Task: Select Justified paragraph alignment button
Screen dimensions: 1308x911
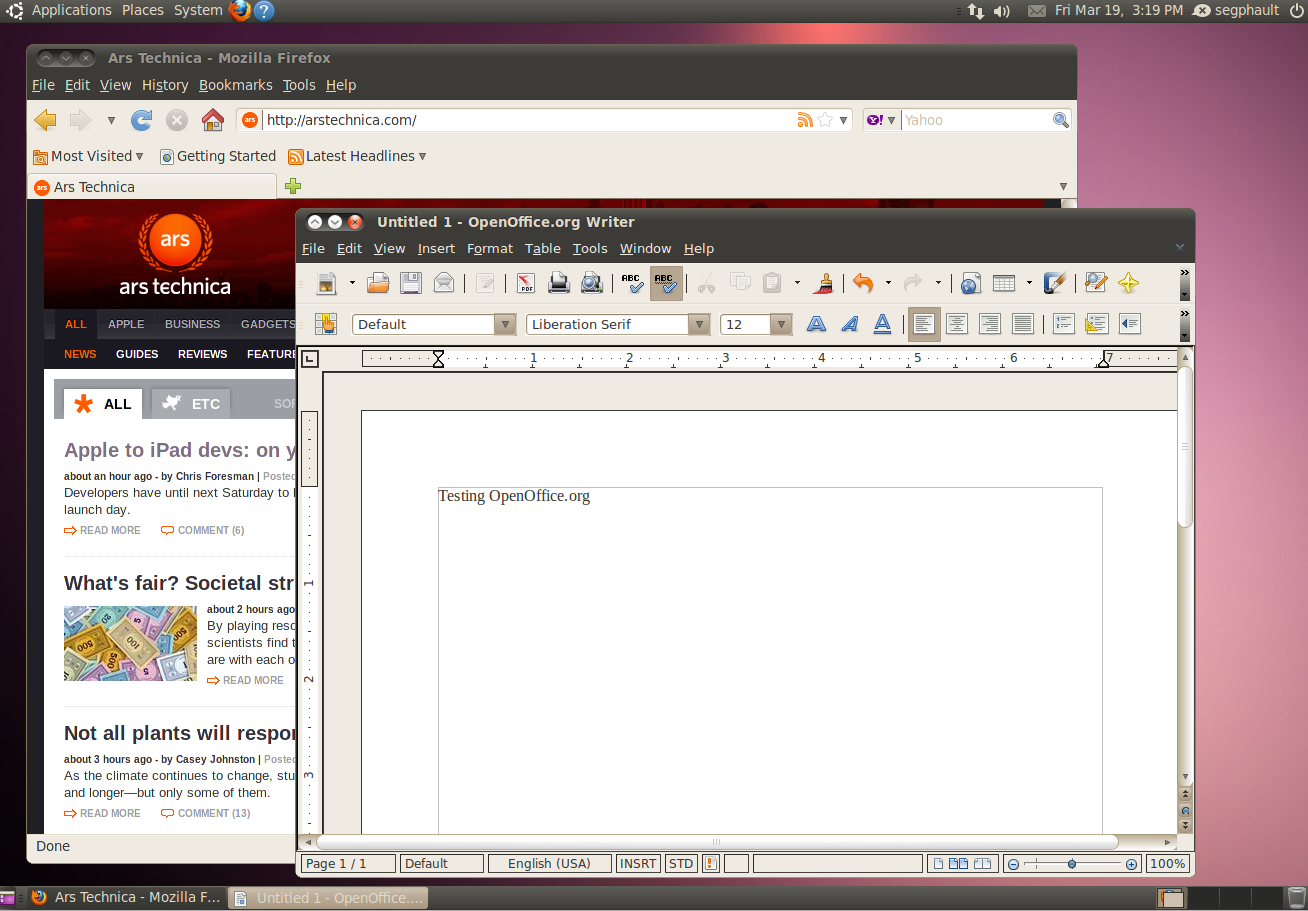Action: (1022, 324)
